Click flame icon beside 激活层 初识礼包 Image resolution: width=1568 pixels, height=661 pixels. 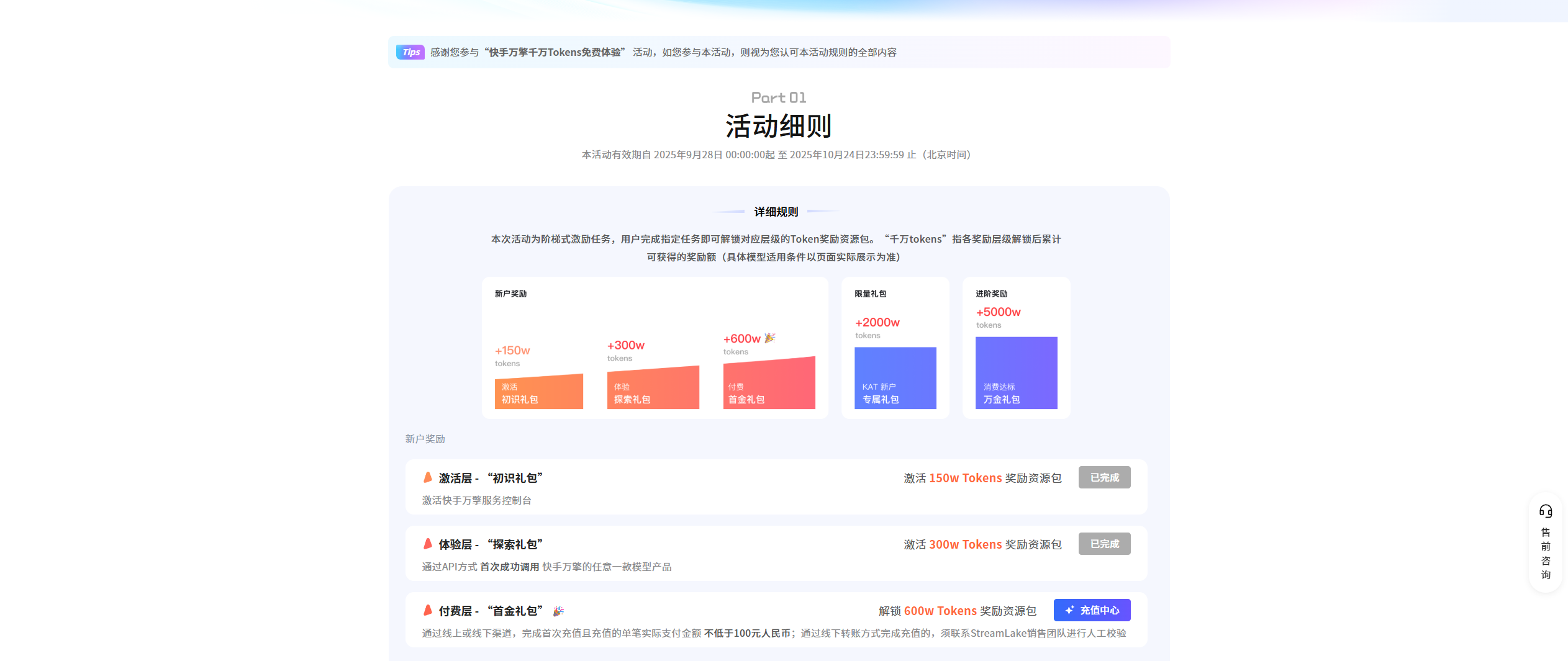(x=428, y=477)
